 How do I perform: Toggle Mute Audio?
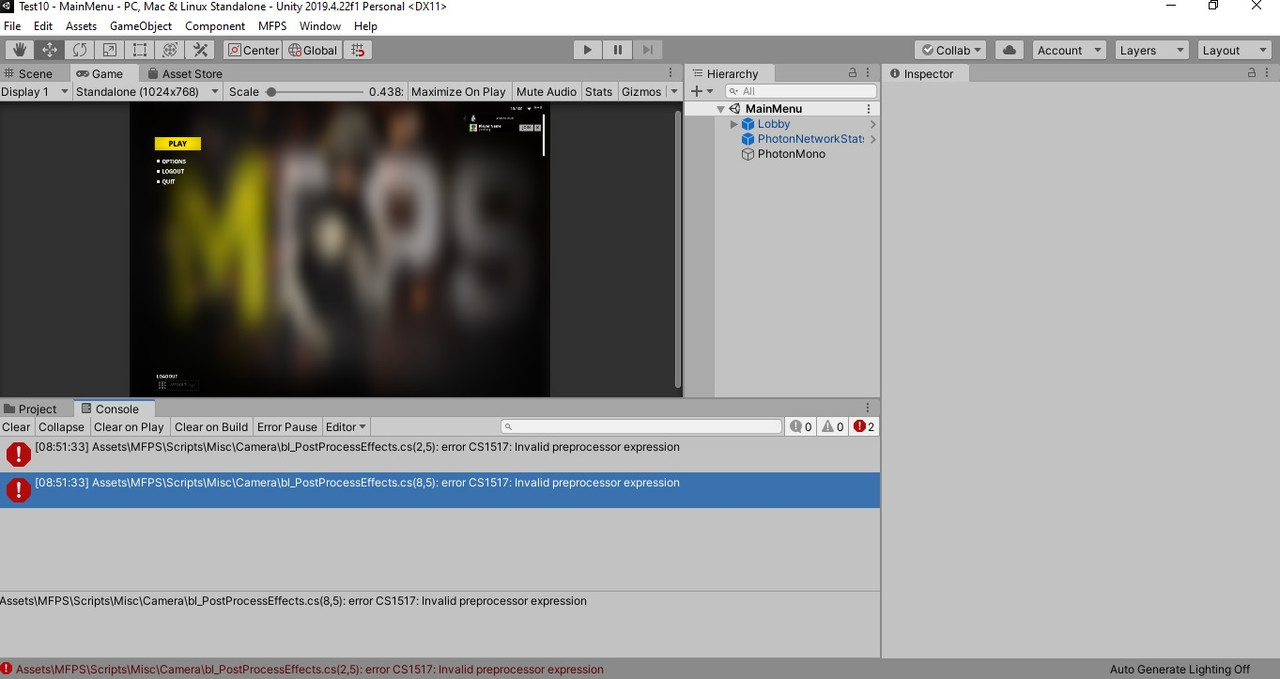pyautogui.click(x=546, y=91)
